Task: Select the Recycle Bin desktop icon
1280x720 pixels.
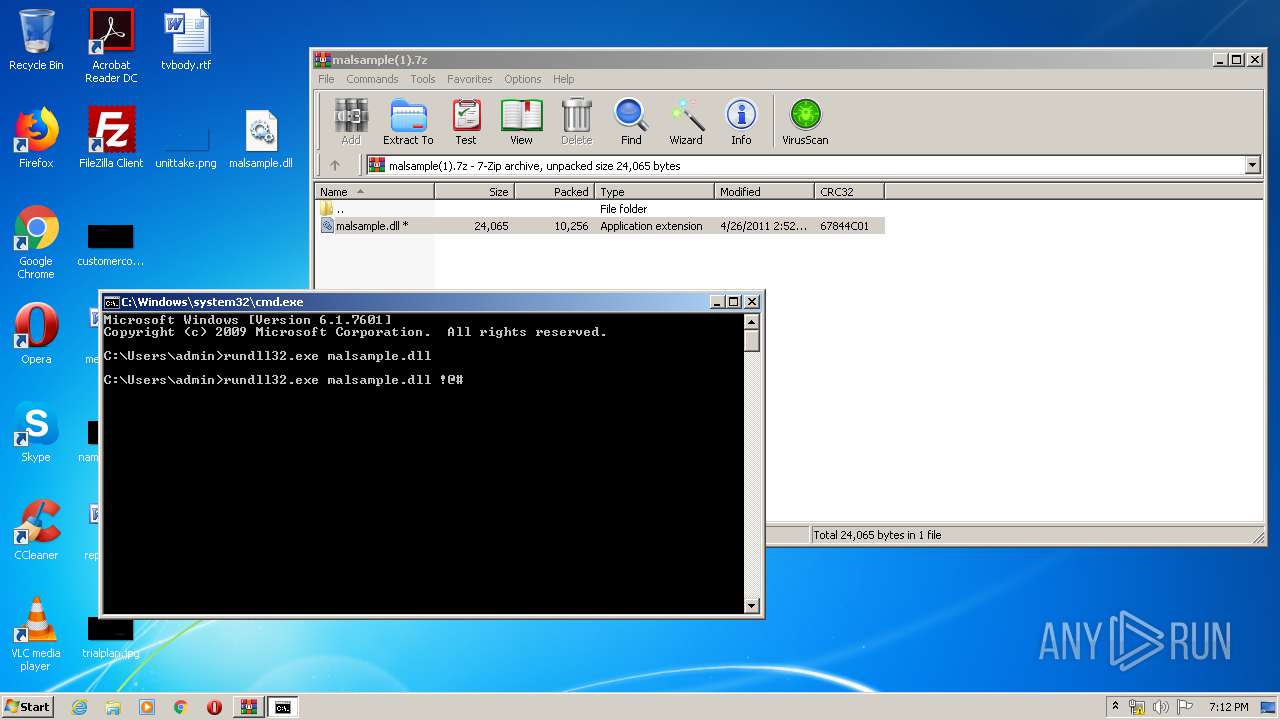Action: click(x=36, y=40)
